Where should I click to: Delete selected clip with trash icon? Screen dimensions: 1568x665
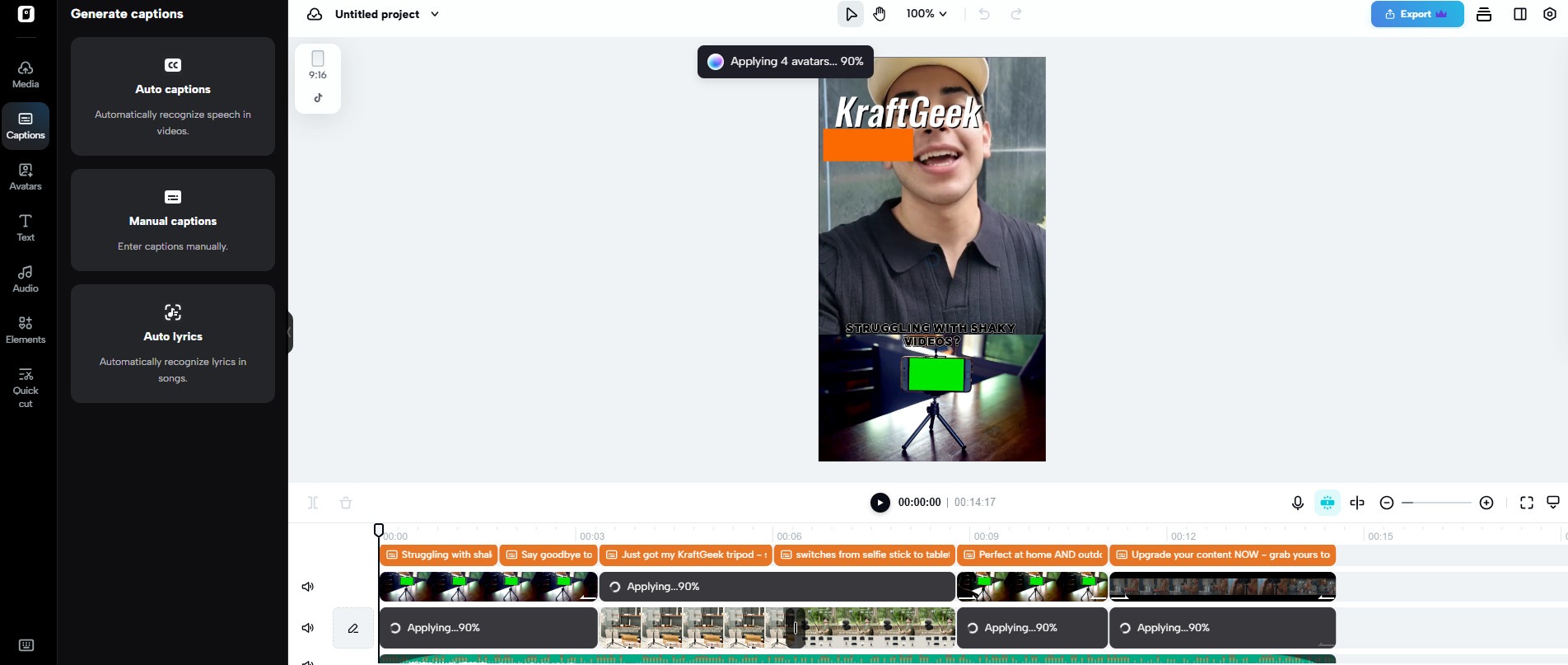(x=346, y=503)
